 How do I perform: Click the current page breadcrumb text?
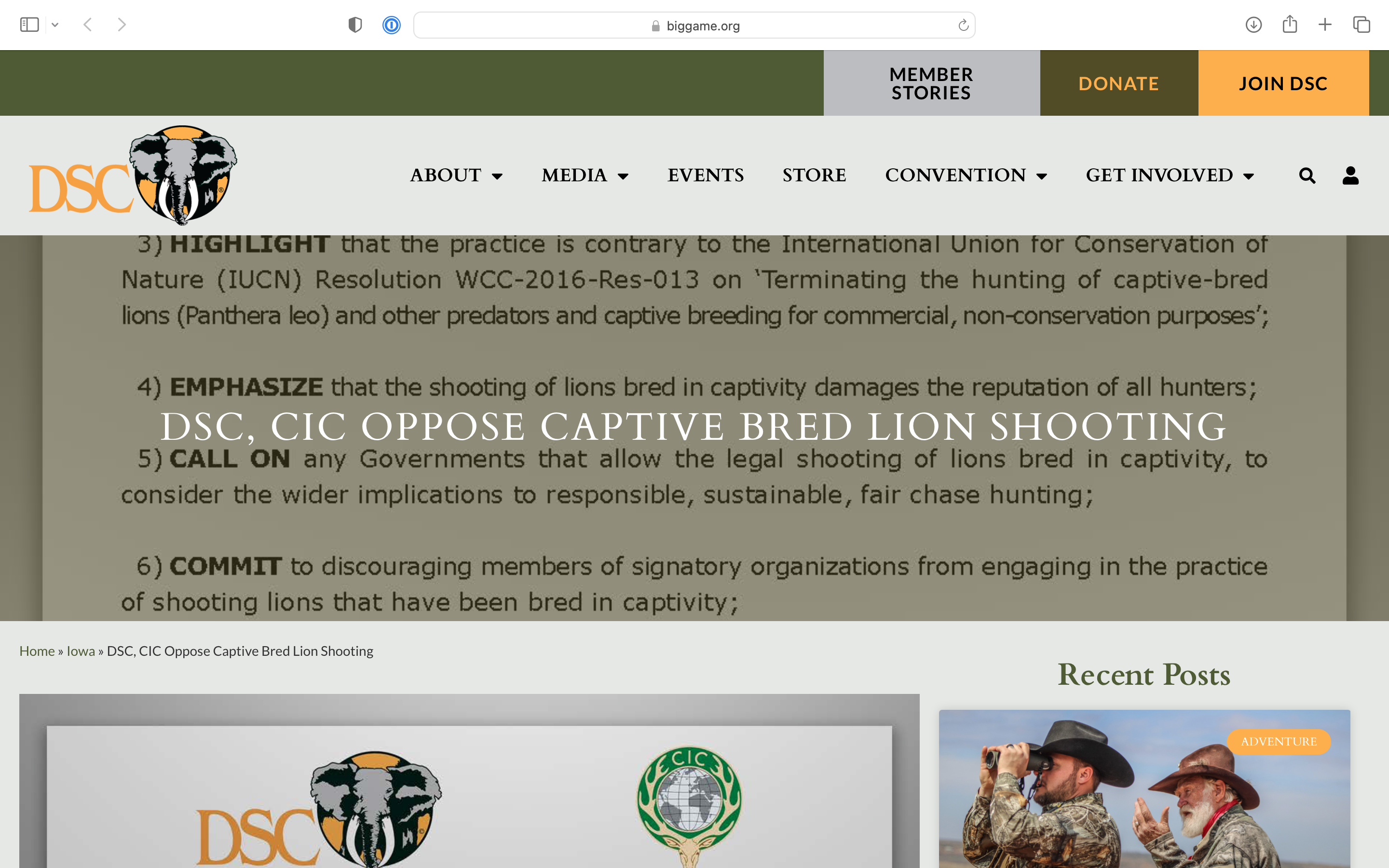[240, 651]
